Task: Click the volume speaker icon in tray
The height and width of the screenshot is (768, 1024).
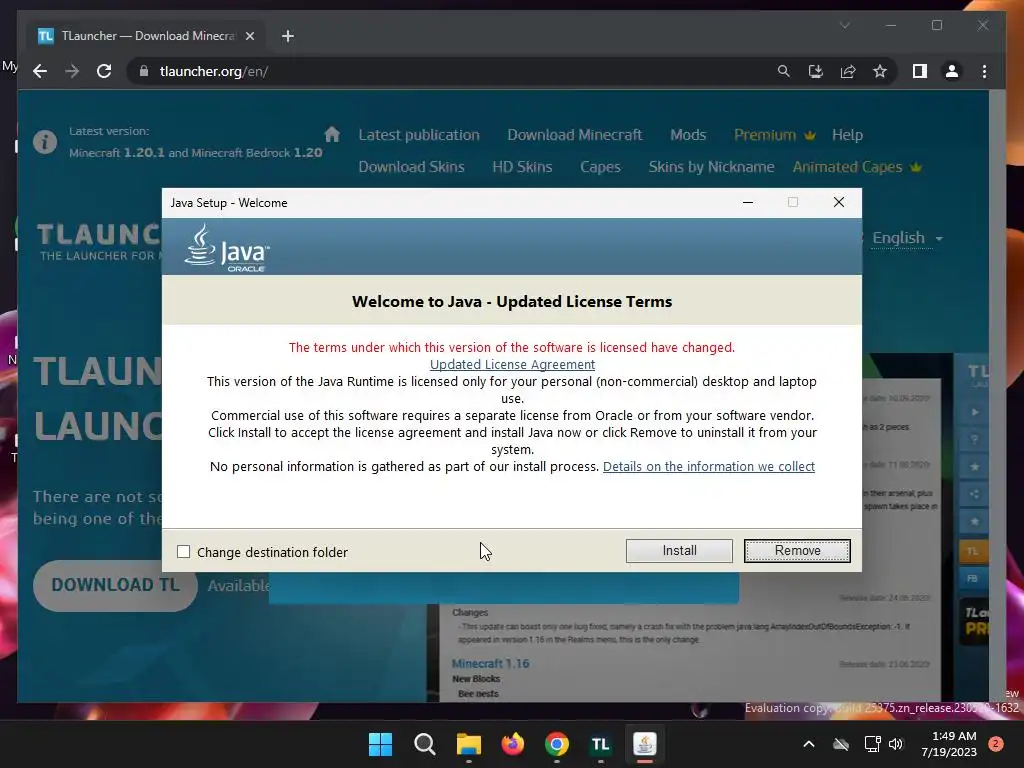Action: pyautogui.click(x=896, y=744)
